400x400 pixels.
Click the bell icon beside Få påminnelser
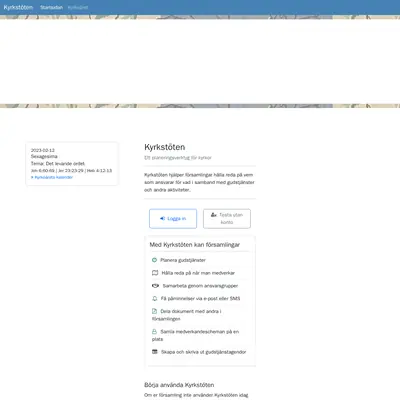tap(154, 298)
